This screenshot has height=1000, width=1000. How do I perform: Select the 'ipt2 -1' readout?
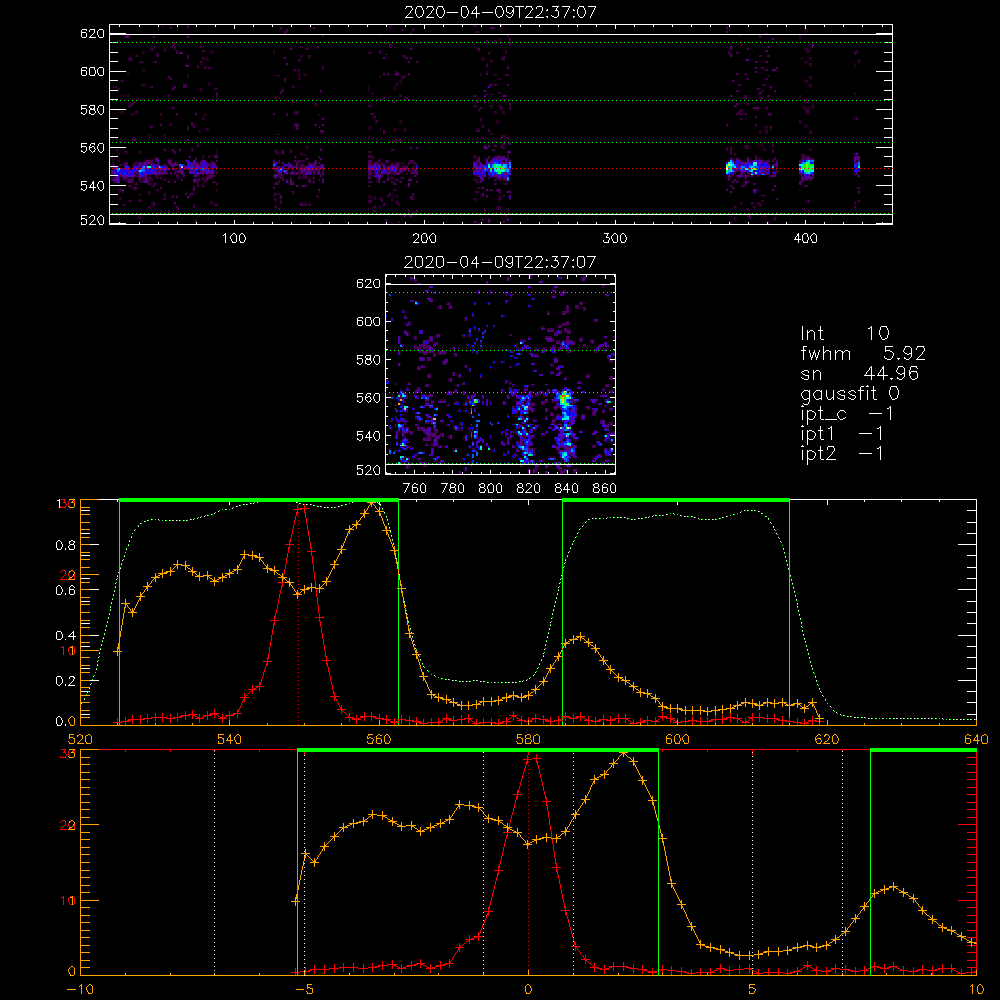[x=842, y=453]
